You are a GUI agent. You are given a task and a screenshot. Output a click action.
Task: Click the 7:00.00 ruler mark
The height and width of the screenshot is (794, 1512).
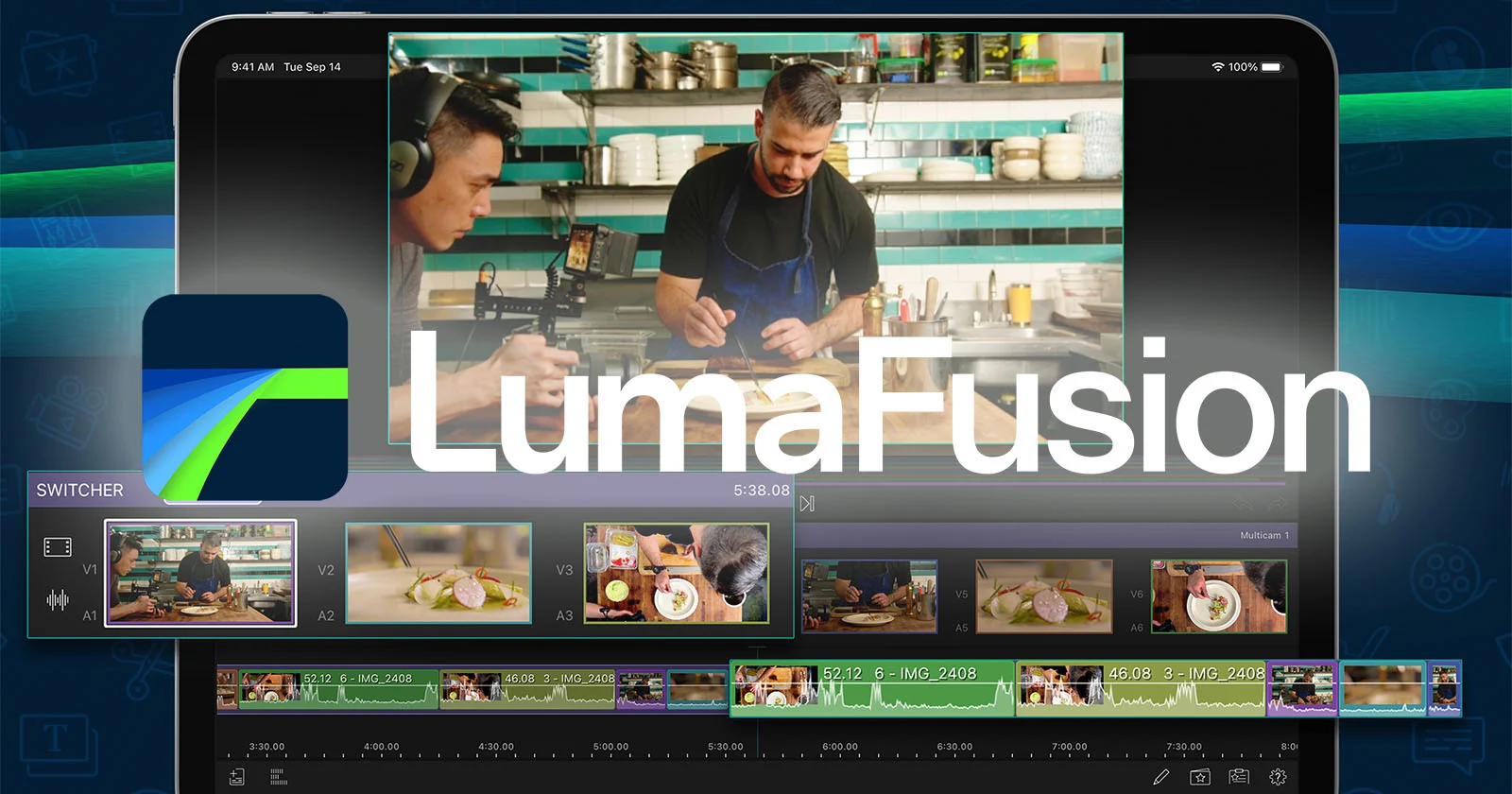[x=1070, y=747]
